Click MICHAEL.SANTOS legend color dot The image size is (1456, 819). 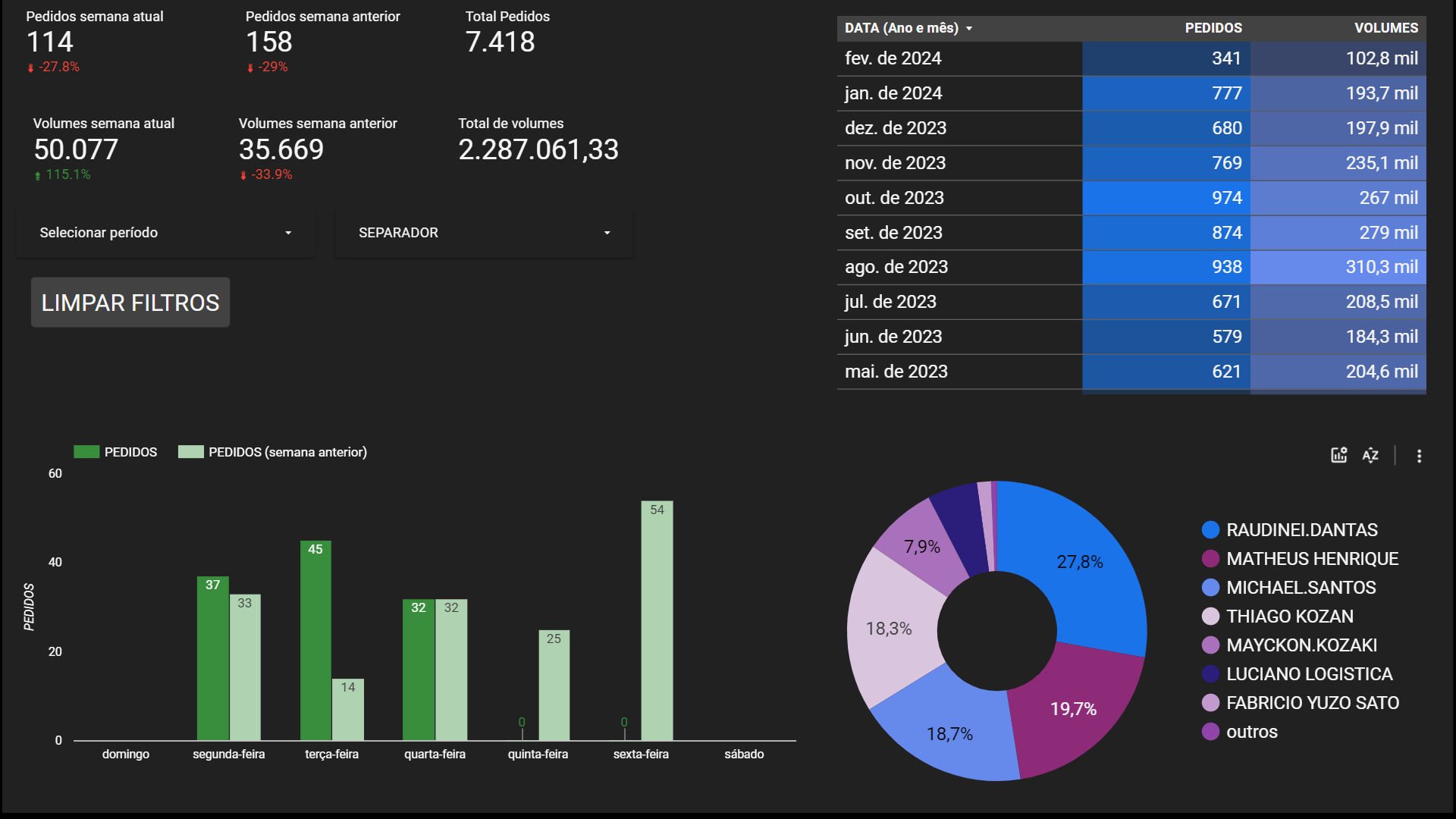(x=1210, y=588)
